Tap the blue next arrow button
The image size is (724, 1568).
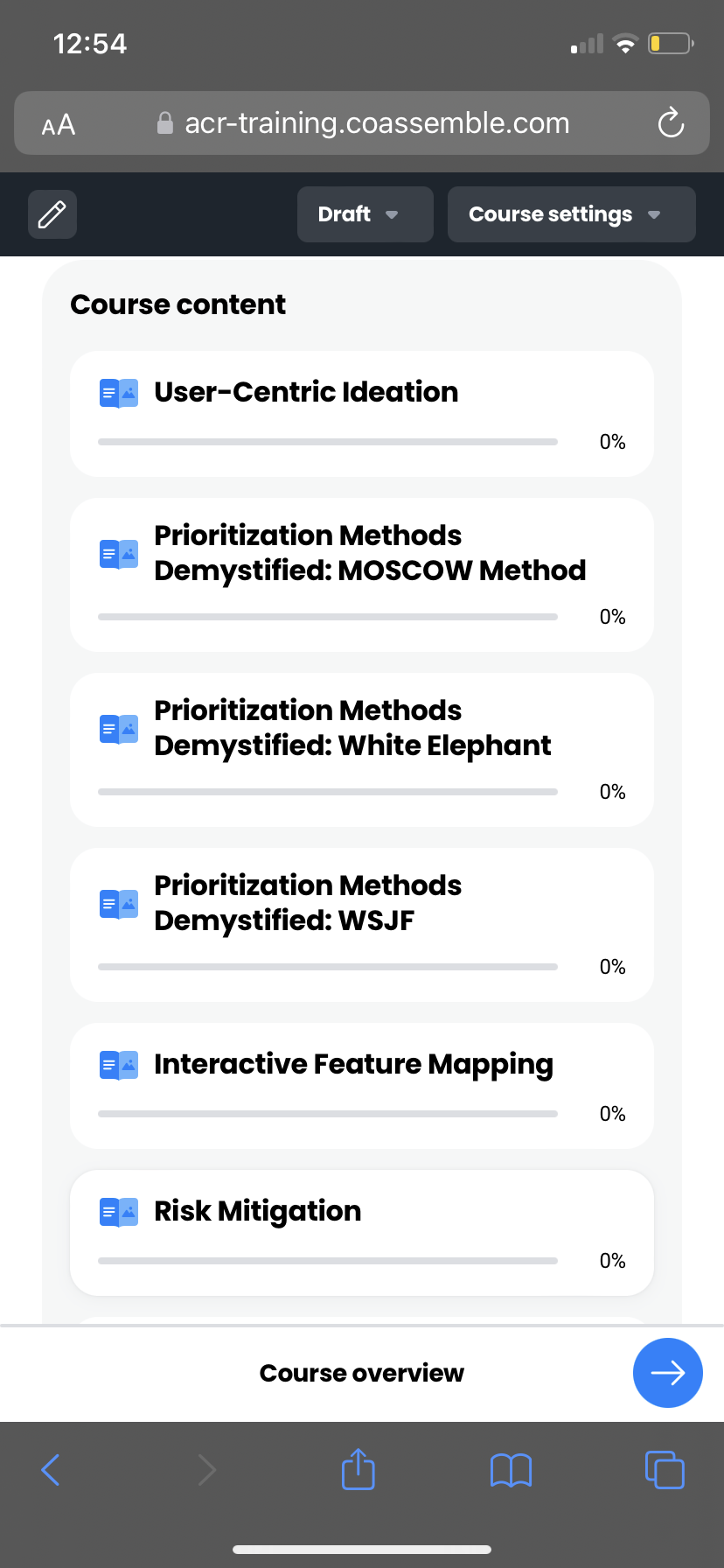click(667, 1373)
